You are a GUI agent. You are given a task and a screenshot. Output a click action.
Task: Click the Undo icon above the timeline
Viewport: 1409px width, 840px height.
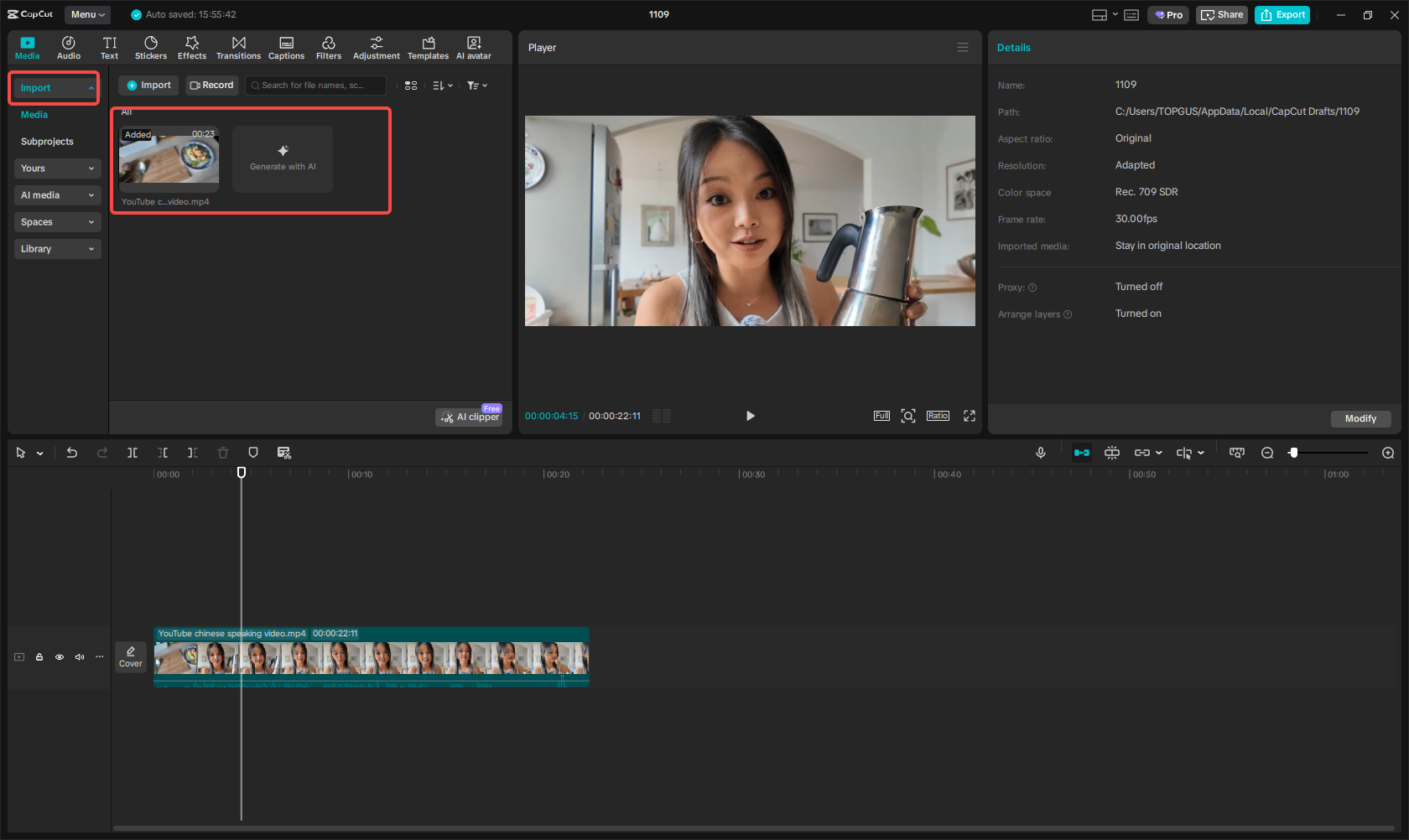tap(71, 453)
